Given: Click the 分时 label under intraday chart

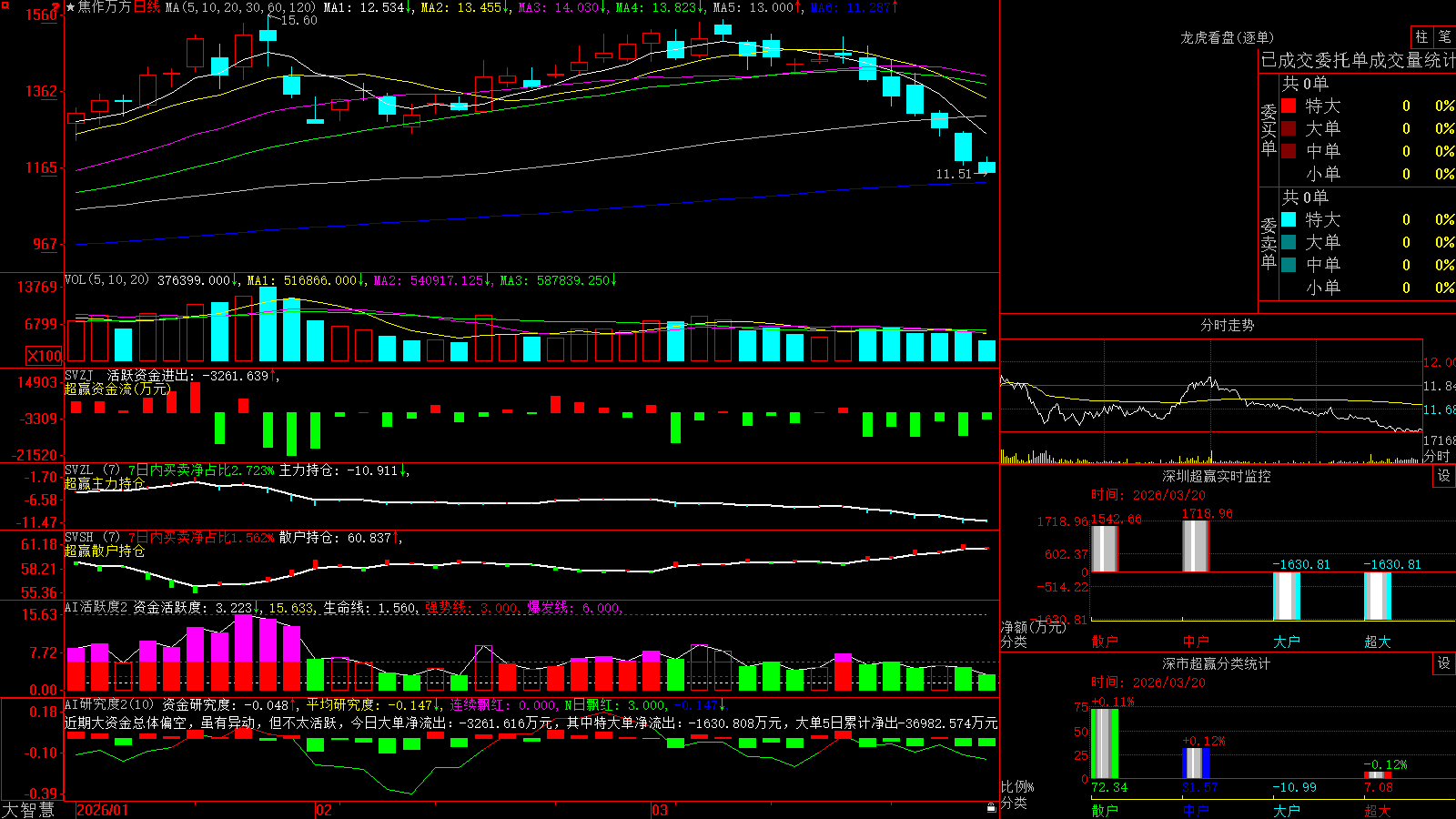Looking at the screenshot, I should (1437, 456).
